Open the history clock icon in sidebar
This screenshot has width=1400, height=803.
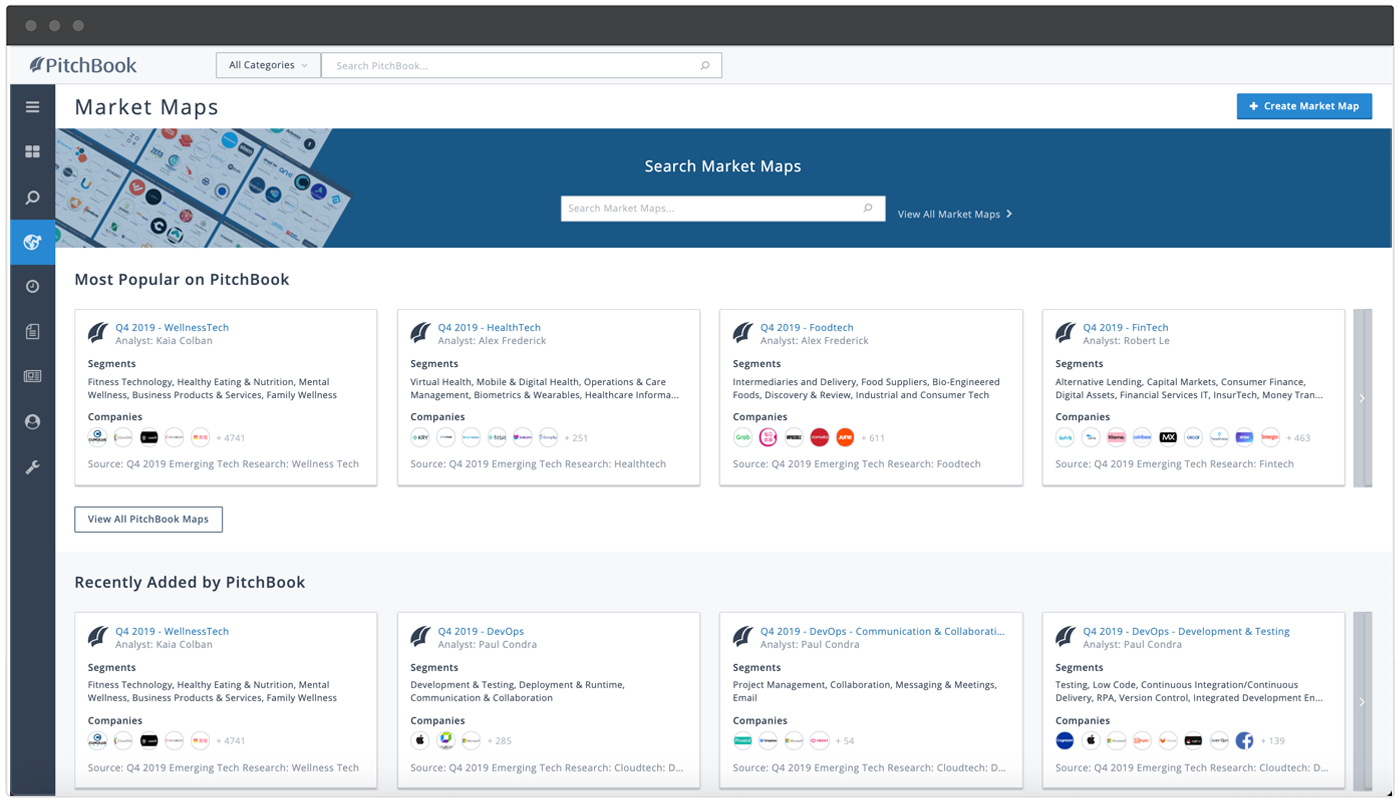tap(32, 287)
